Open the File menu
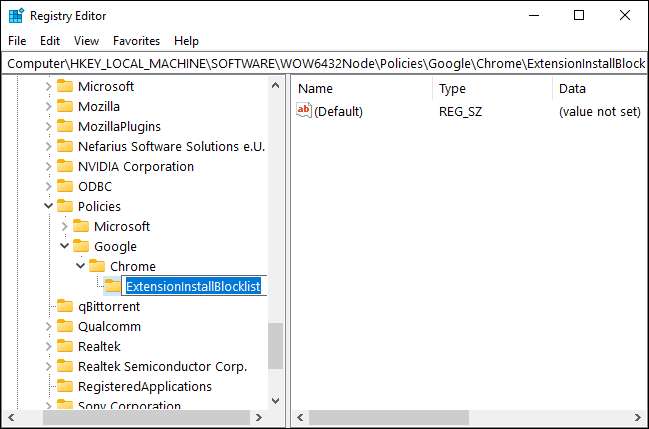The width and height of the screenshot is (649, 429). 17,41
